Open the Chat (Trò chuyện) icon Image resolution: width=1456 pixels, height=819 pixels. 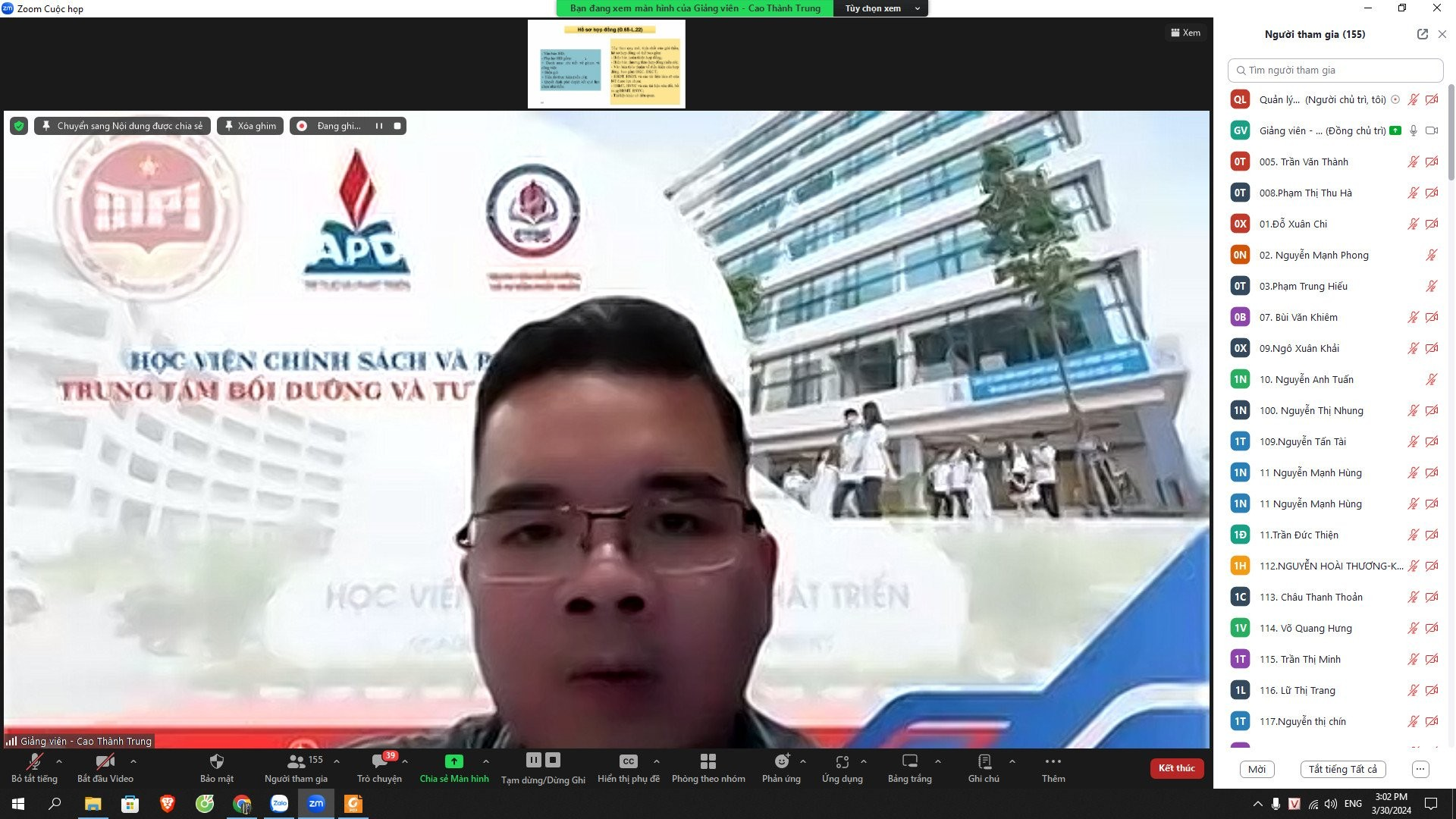tap(379, 761)
